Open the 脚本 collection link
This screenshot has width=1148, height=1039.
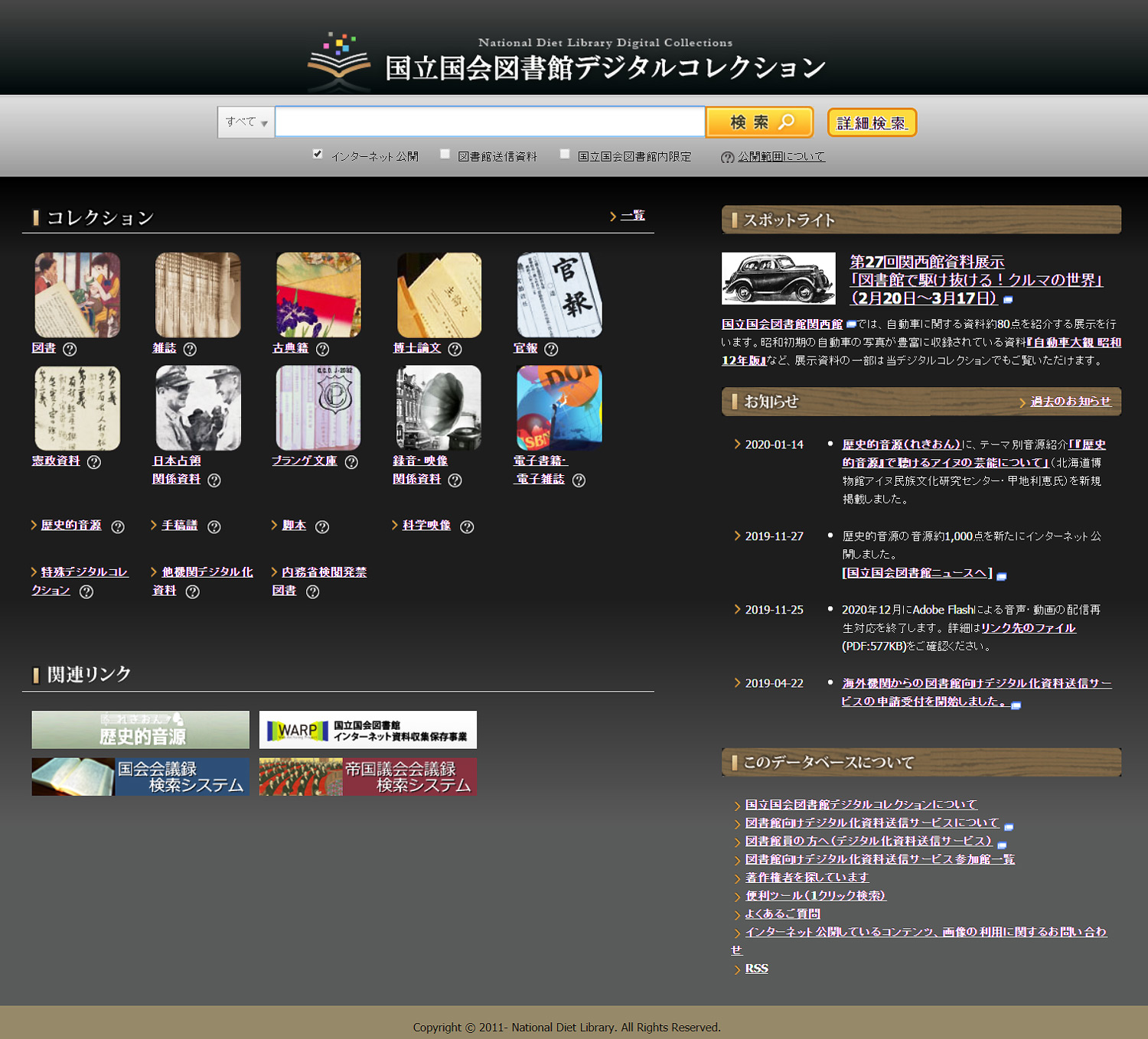point(294,525)
